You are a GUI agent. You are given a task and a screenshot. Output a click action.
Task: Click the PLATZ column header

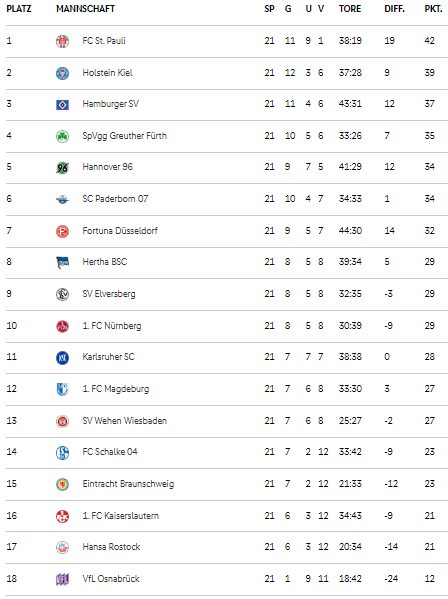pyautogui.click(x=19, y=8)
